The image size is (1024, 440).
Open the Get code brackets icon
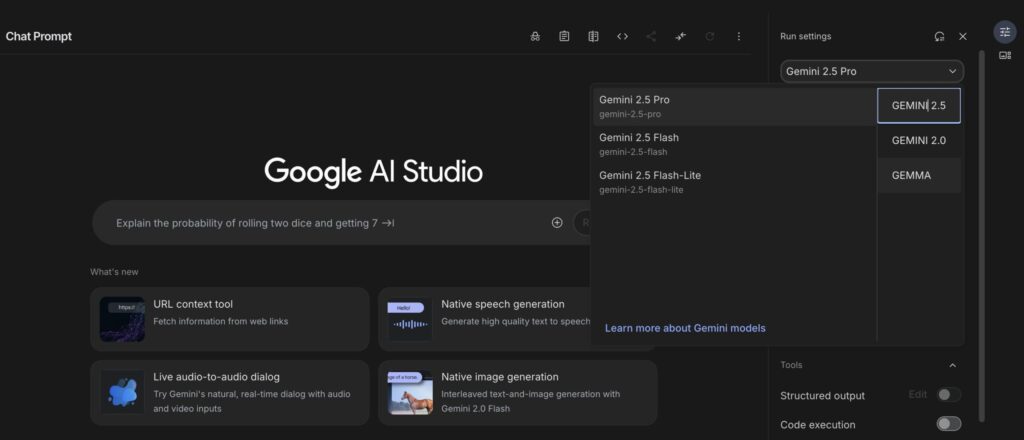[x=622, y=37]
